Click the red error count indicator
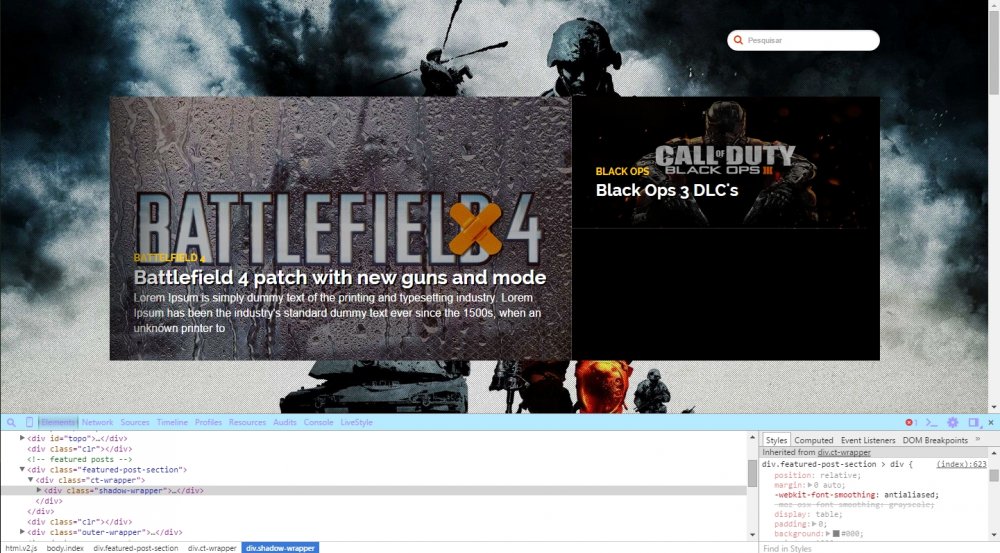The height and width of the screenshot is (553, 1000). point(911,423)
